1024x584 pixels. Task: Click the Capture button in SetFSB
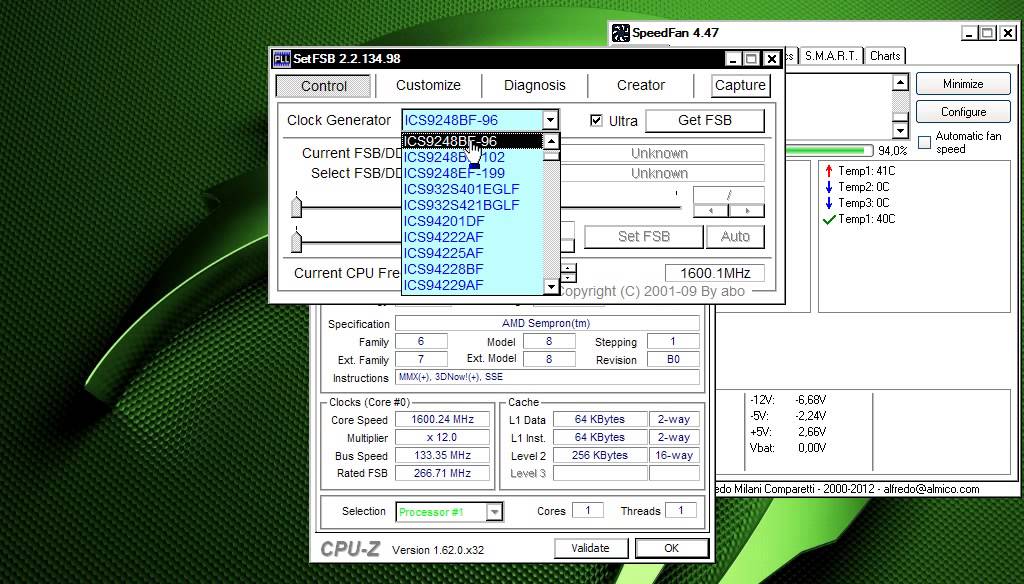coord(740,86)
